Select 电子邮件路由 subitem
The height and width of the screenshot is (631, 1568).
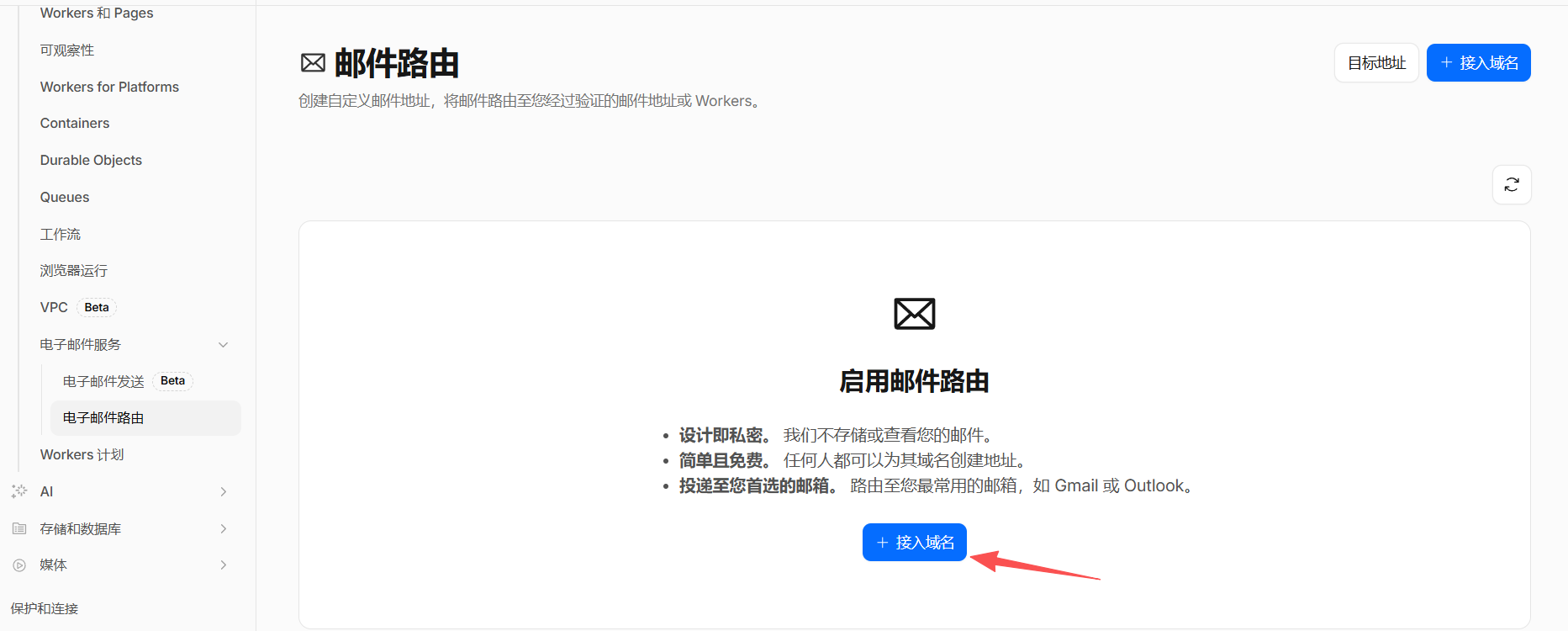(x=145, y=418)
